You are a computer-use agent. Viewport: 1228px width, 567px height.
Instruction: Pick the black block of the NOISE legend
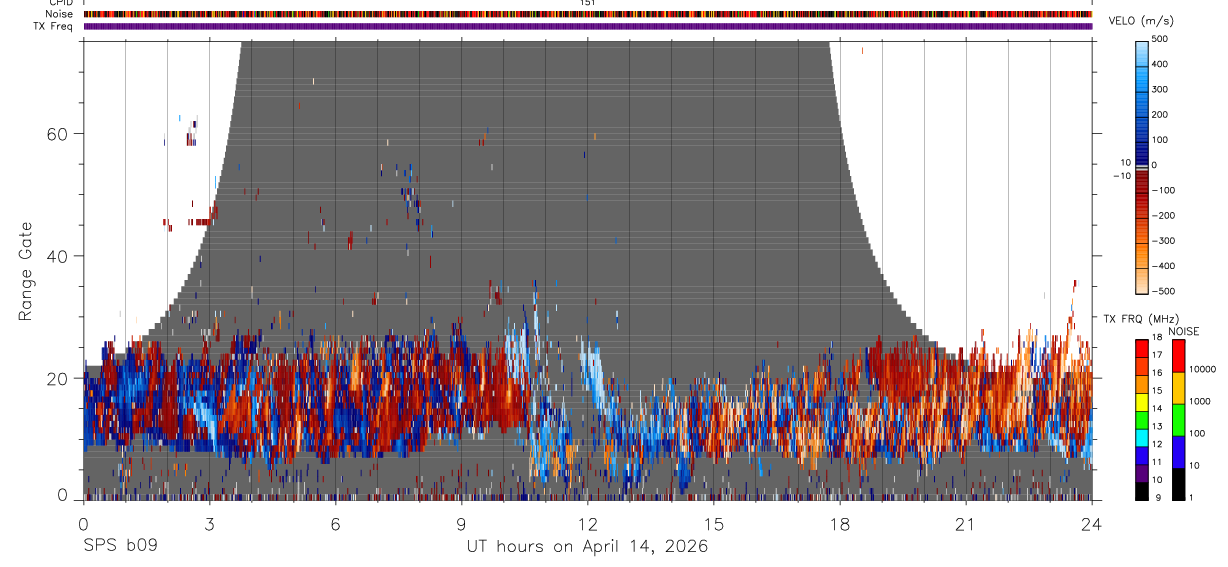click(1178, 484)
